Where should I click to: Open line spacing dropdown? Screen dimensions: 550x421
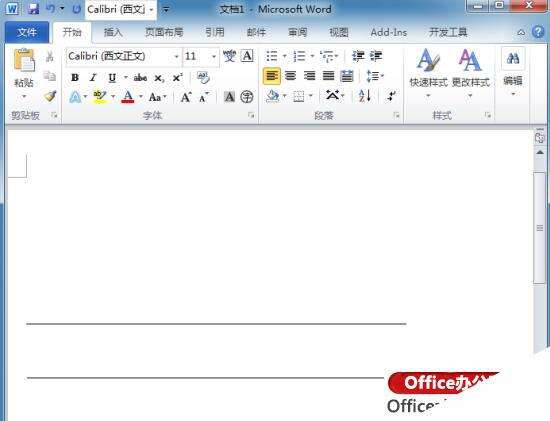click(374, 76)
